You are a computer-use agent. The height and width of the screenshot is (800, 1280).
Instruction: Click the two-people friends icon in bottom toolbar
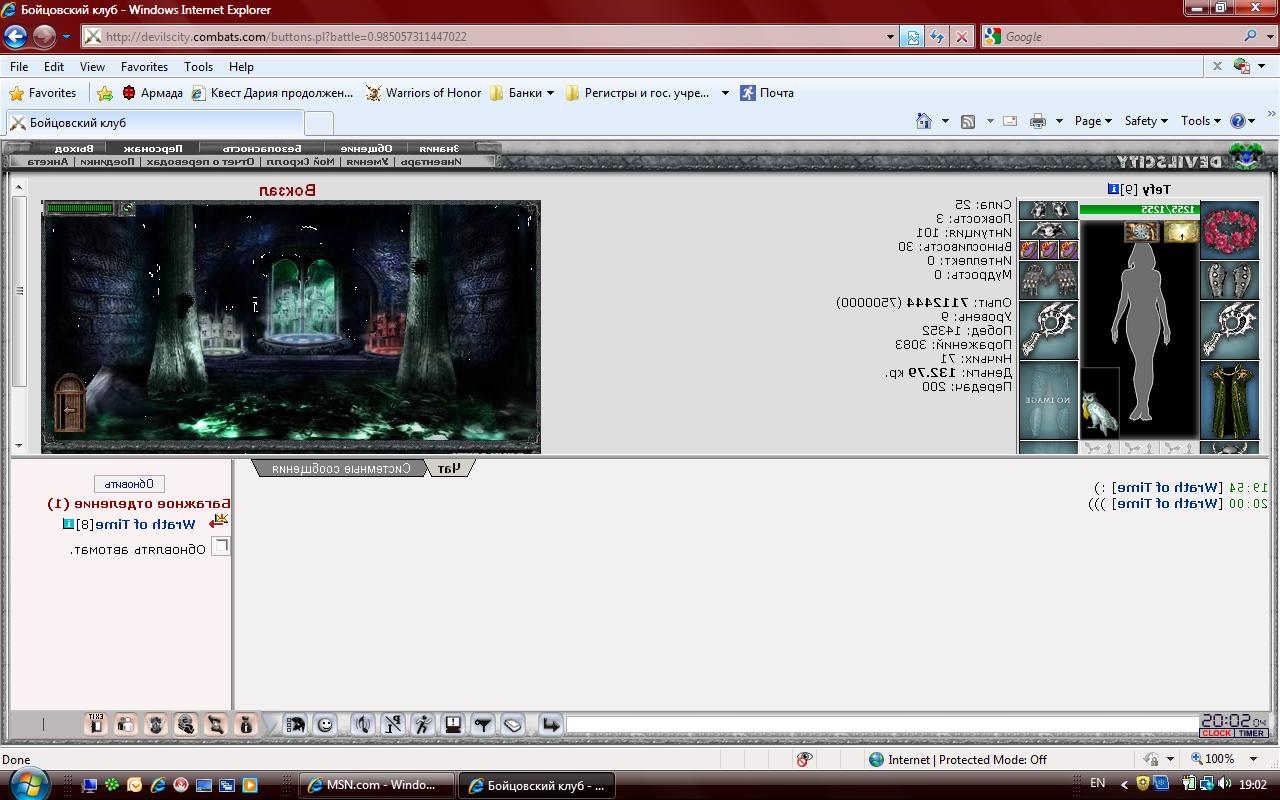126,724
